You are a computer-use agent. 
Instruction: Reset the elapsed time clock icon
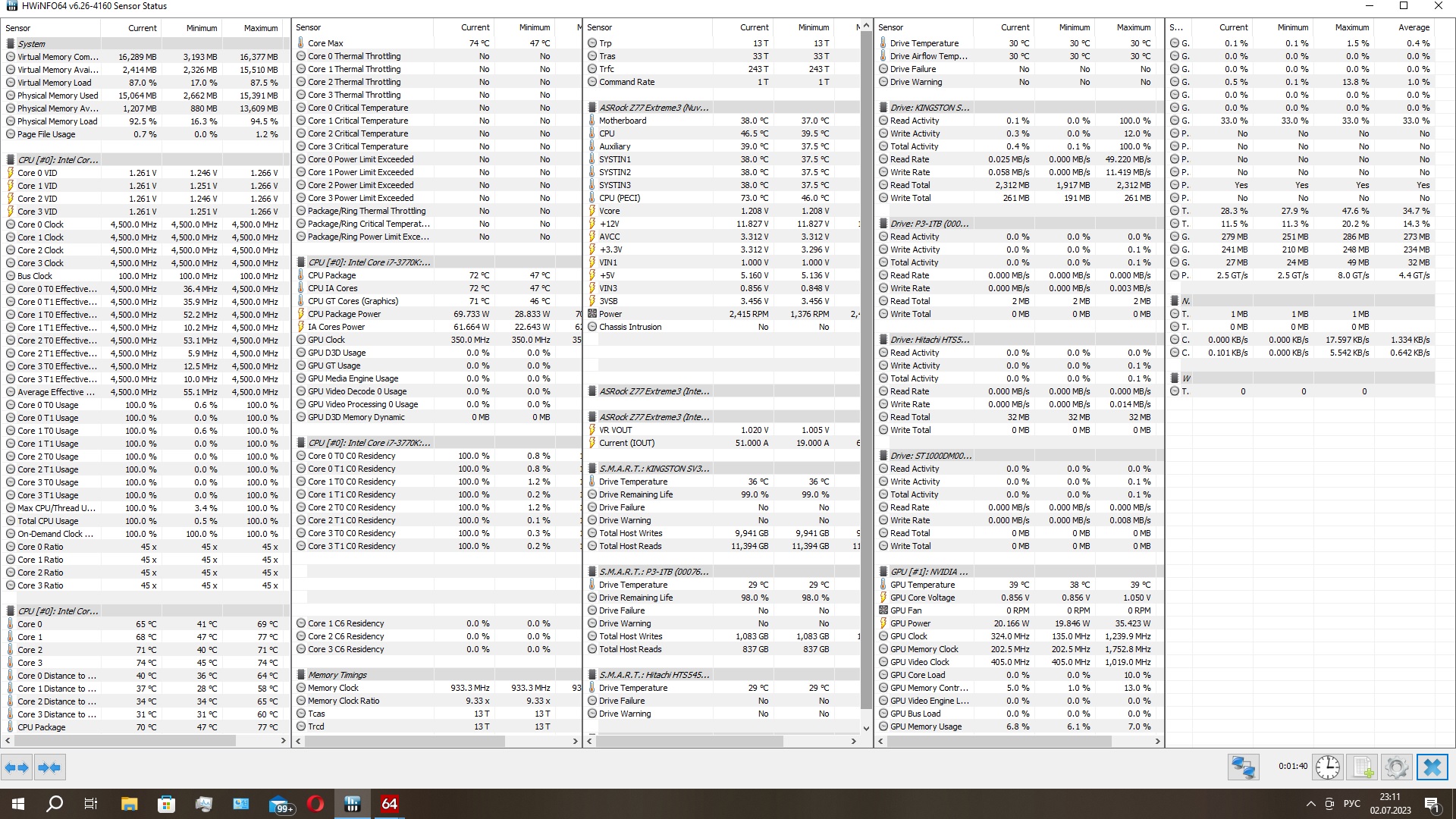click(1327, 767)
